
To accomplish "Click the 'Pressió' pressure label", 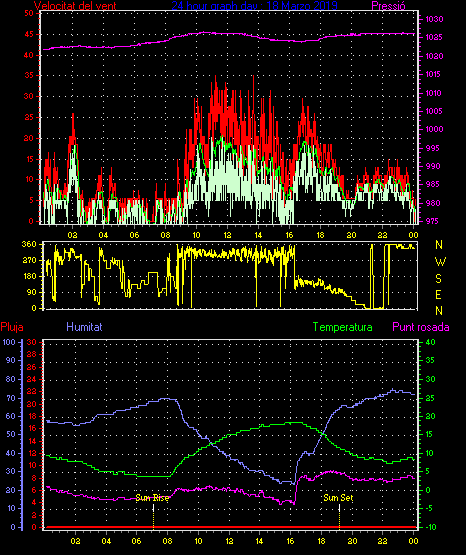I will pyautogui.click(x=388, y=5).
